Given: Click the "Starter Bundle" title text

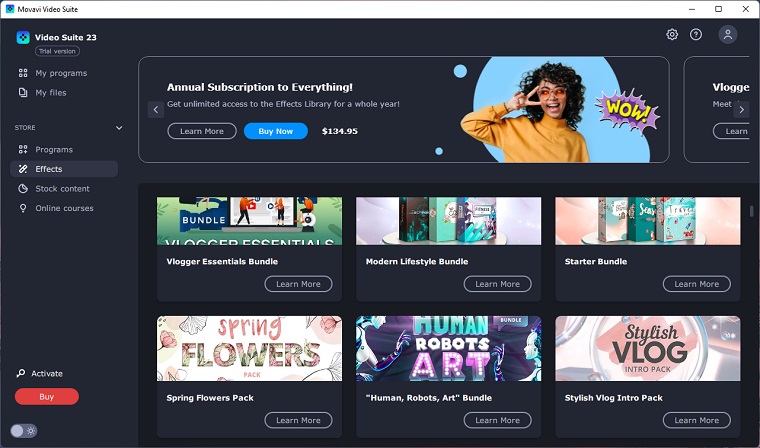Looking at the screenshot, I should click(596, 261).
